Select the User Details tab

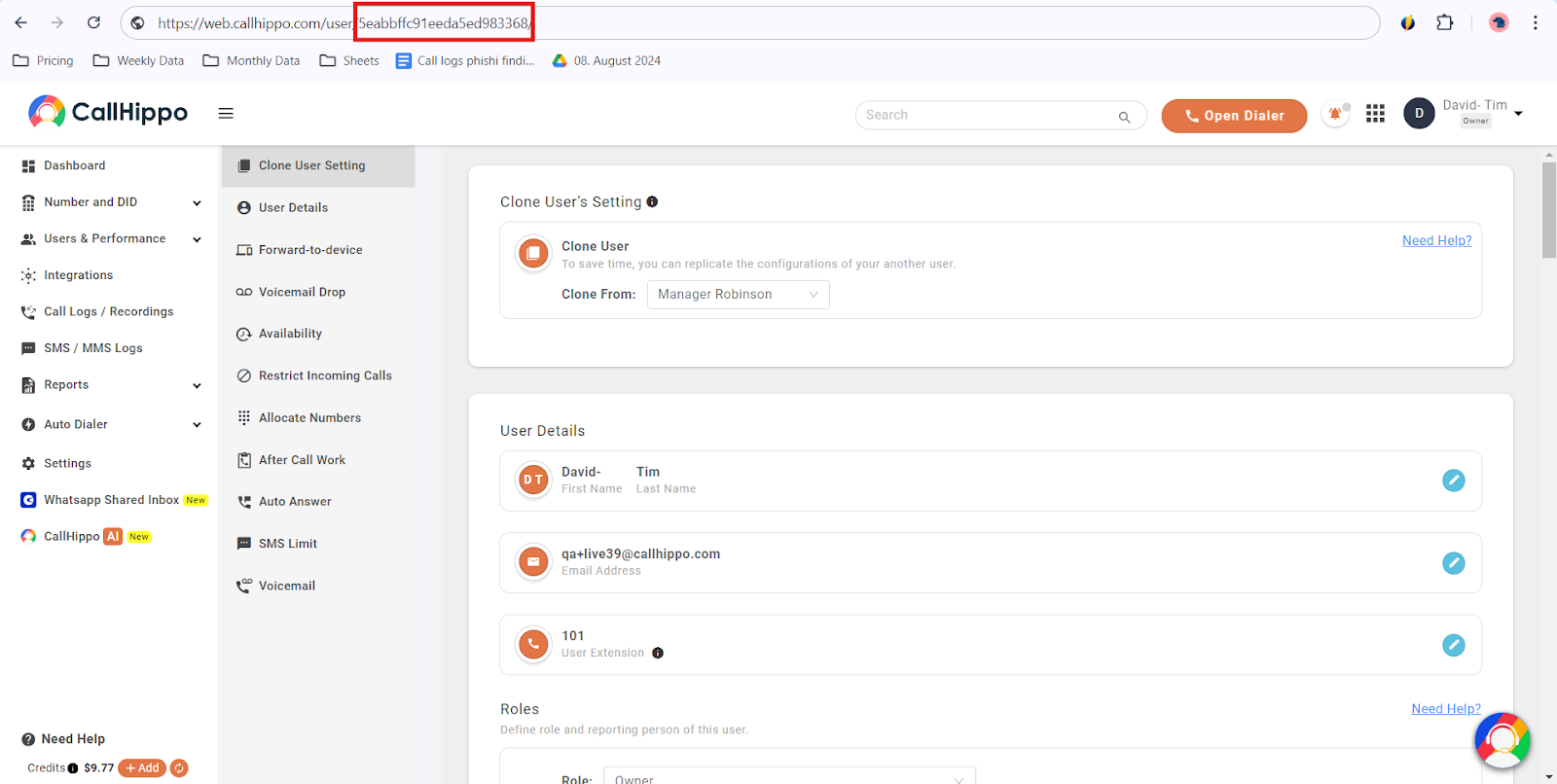(x=293, y=208)
